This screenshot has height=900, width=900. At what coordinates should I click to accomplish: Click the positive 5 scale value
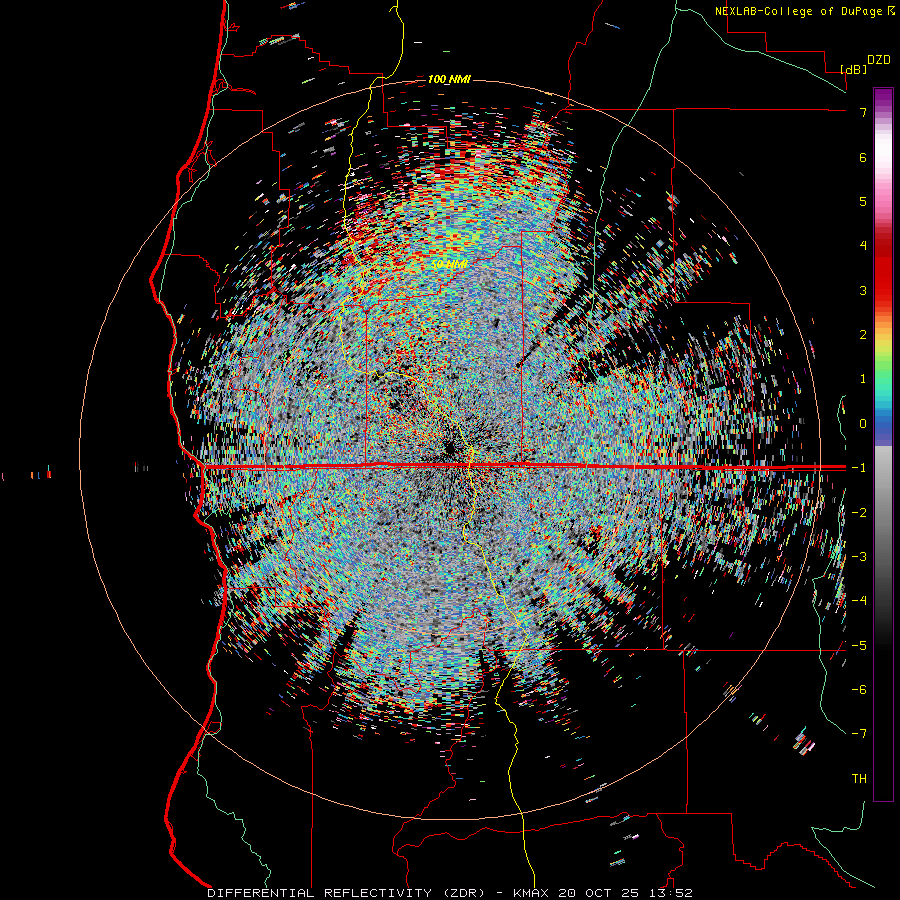coord(863,201)
